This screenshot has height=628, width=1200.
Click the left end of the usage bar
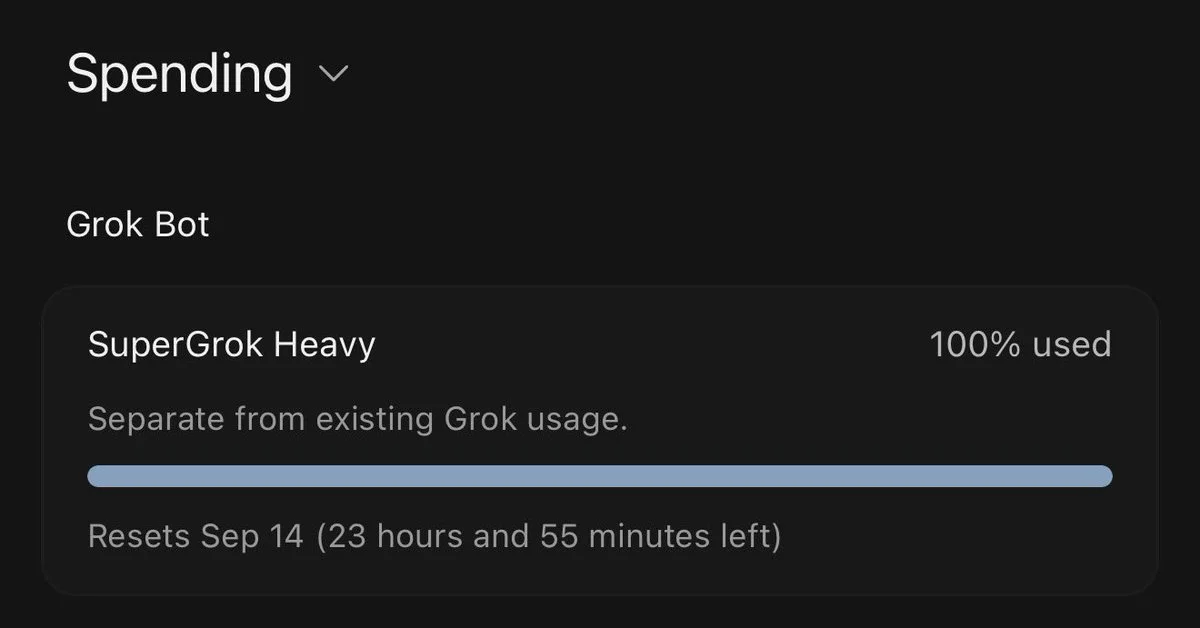pos(100,476)
